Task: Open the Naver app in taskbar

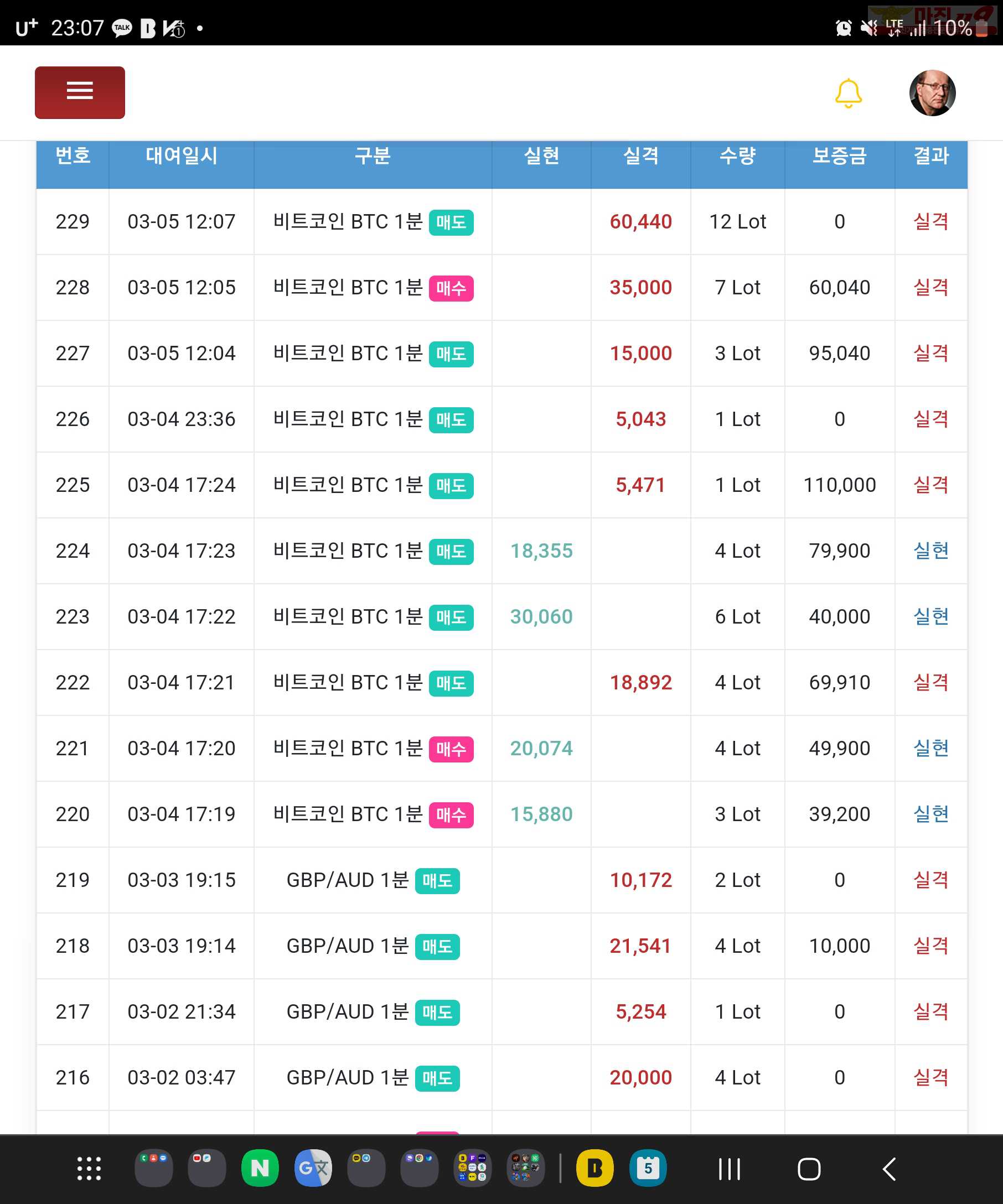Action: coord(260,1168)
